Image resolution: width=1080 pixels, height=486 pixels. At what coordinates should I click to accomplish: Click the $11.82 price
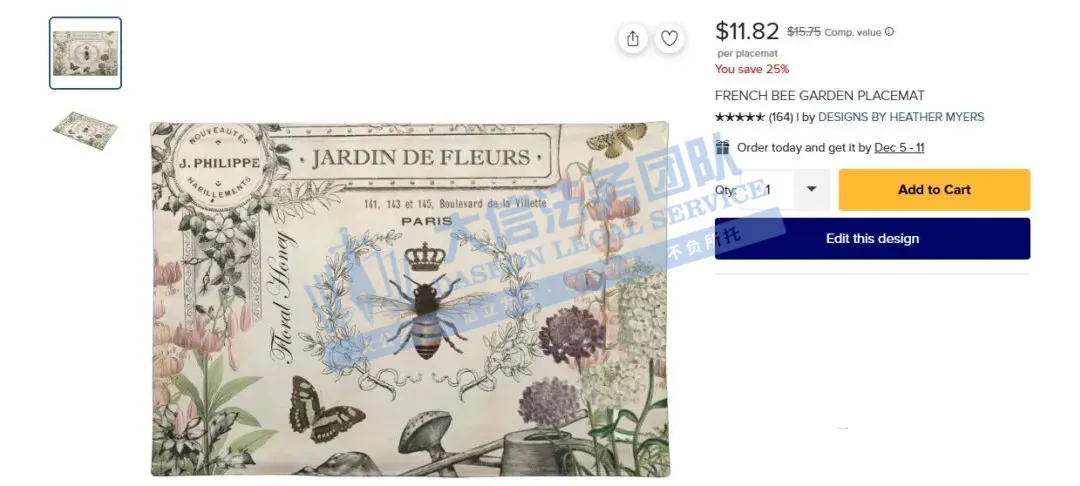click(747, 31)
